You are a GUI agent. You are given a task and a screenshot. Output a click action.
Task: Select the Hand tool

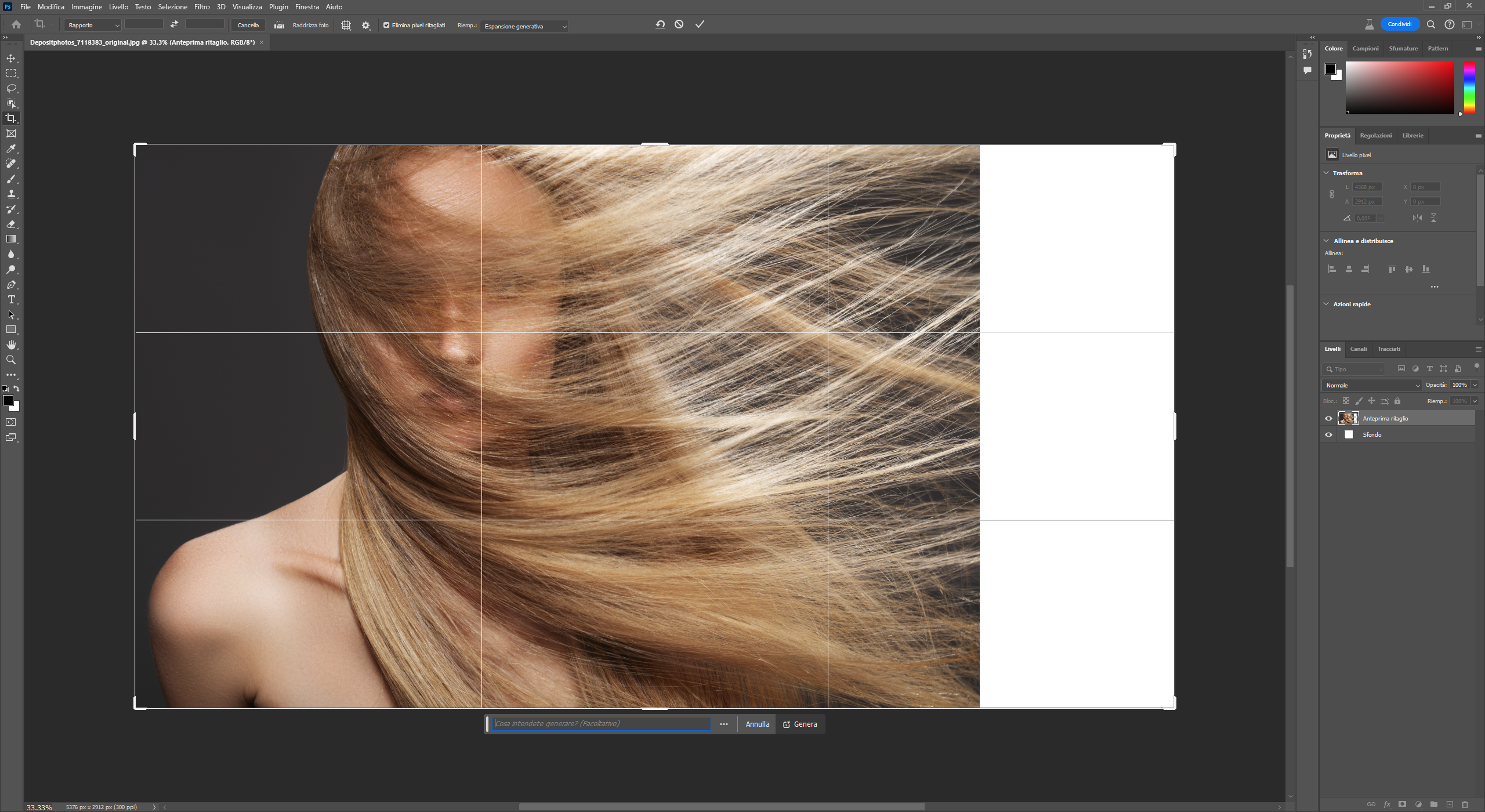tap(11, 345)
